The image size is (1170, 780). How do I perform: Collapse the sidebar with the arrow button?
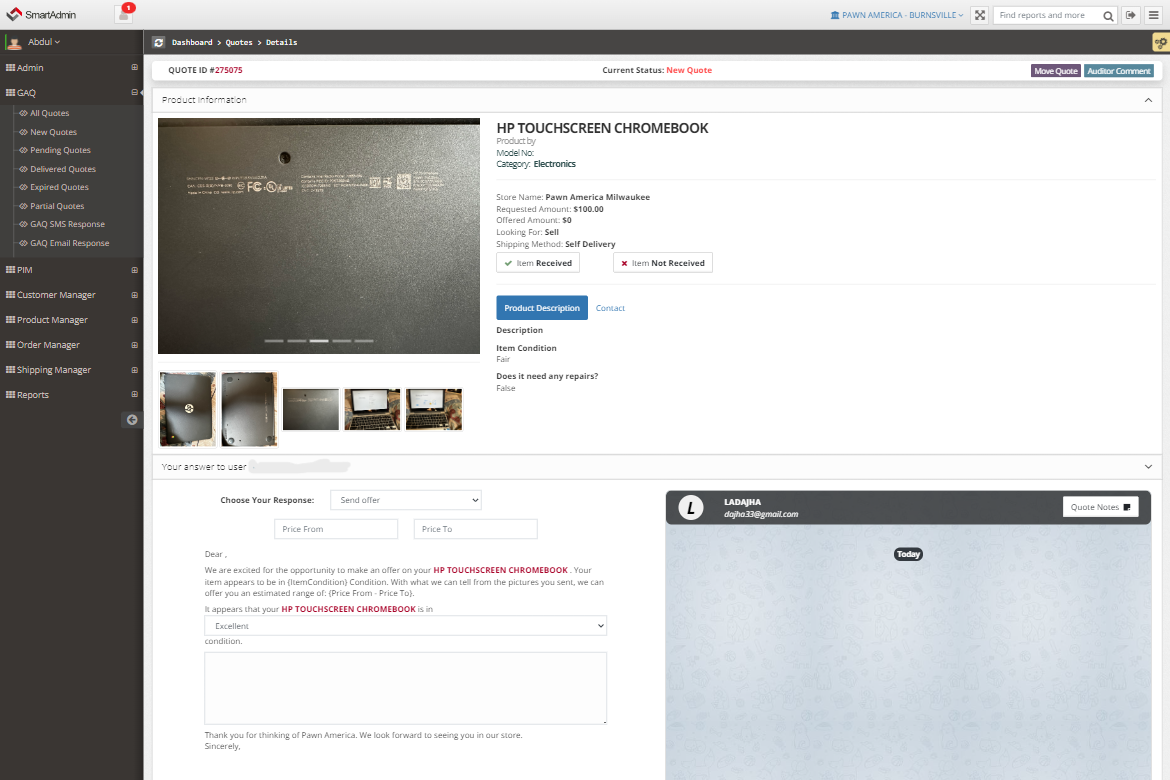click(x=131, y=419)
